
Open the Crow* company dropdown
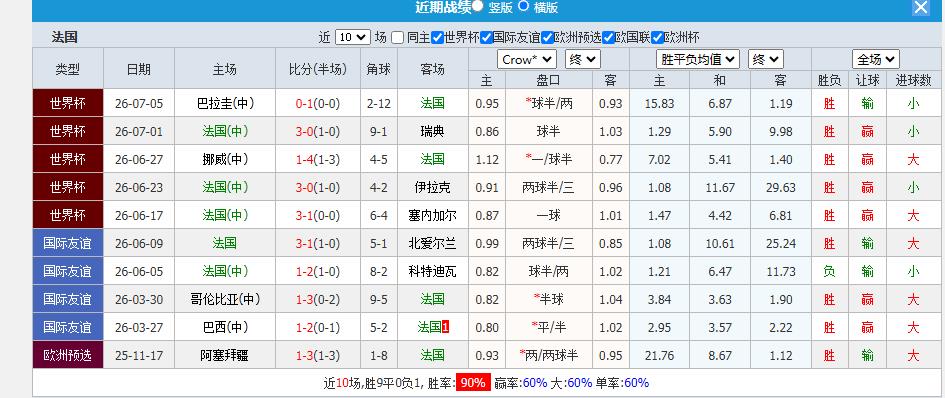point(527,59)
